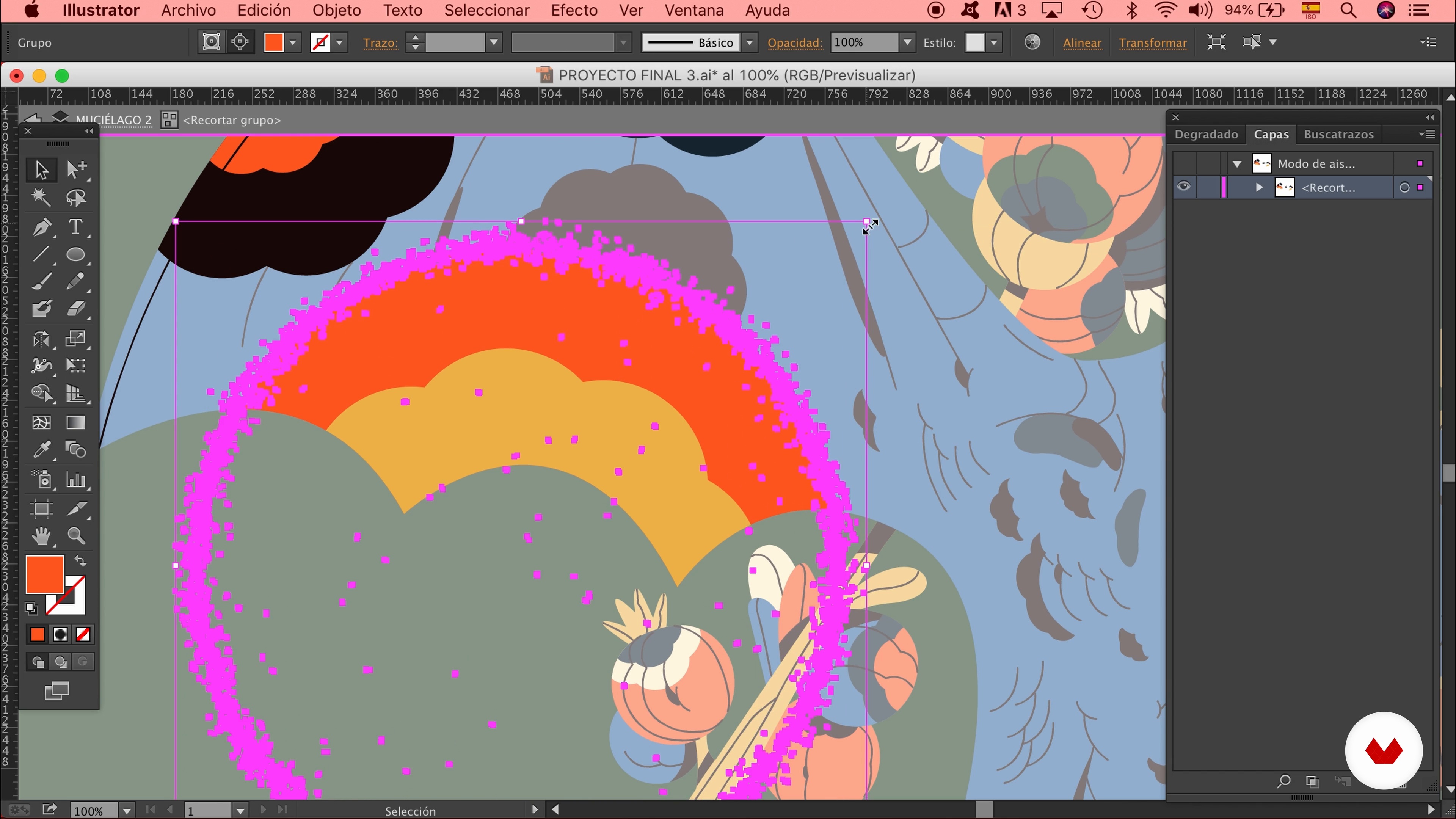Open the zoom level dropdown at bottom
Image resolution: width=1456 pixels, height=819 pixels.
click(x=127, y=811)
